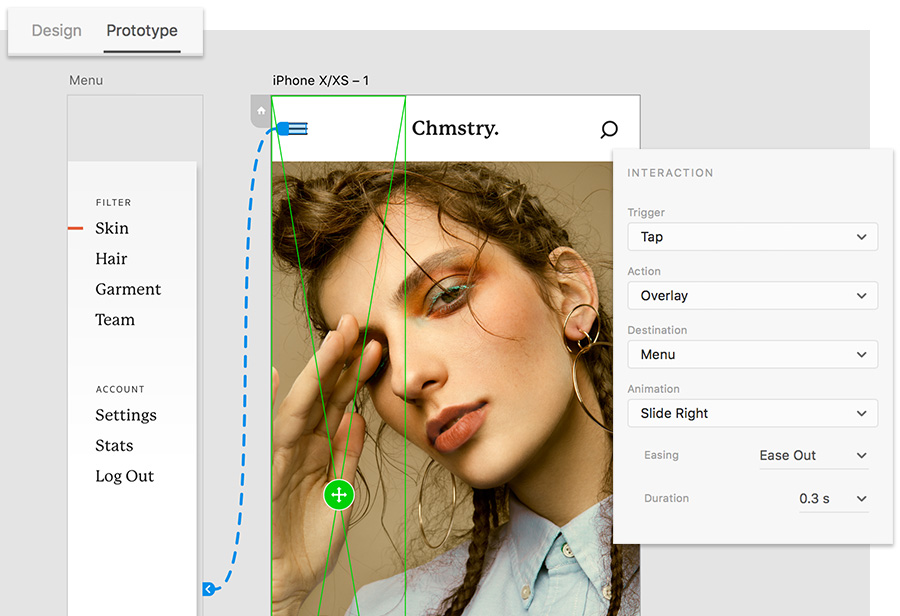Select the iPhone X/XS – 1 artboard title
The width and height of the screenshot is (900, 616).
coord(320,80)
